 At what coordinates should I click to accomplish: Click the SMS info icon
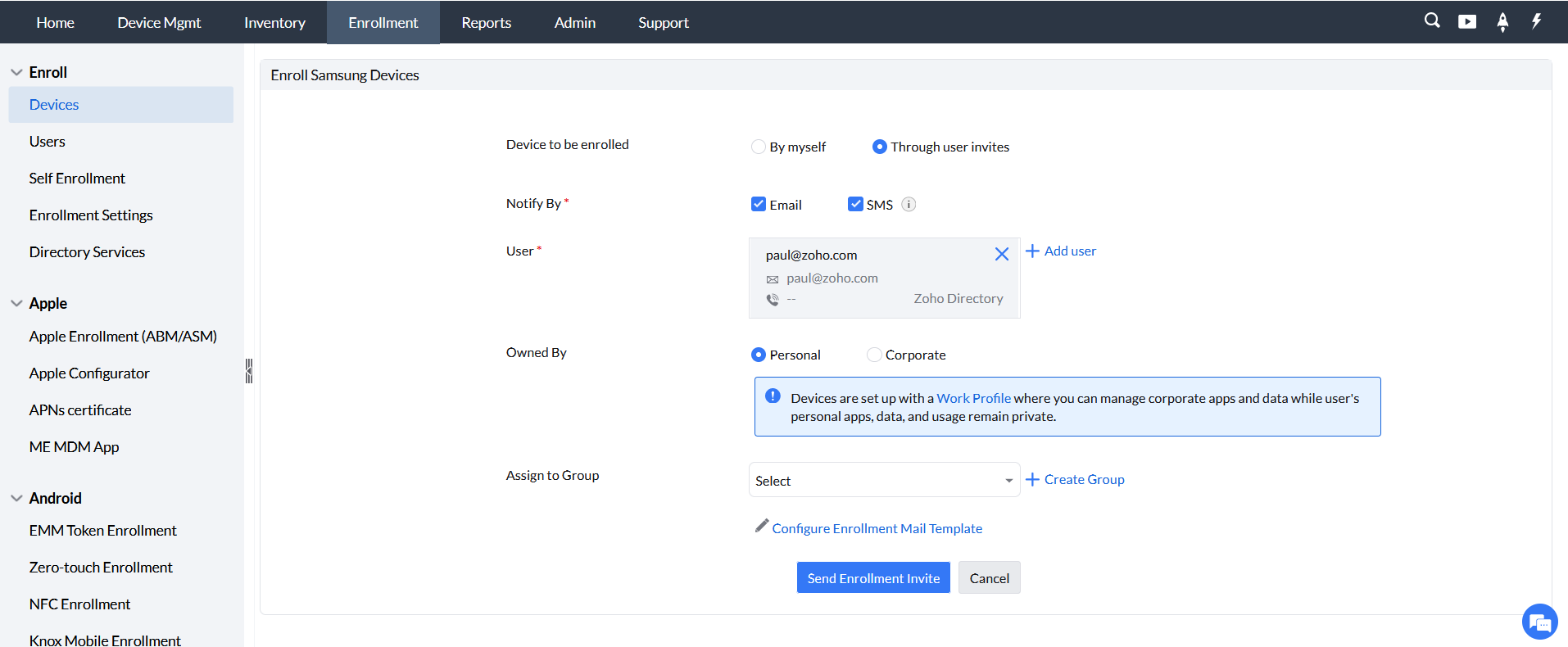[x=909, y=205]
